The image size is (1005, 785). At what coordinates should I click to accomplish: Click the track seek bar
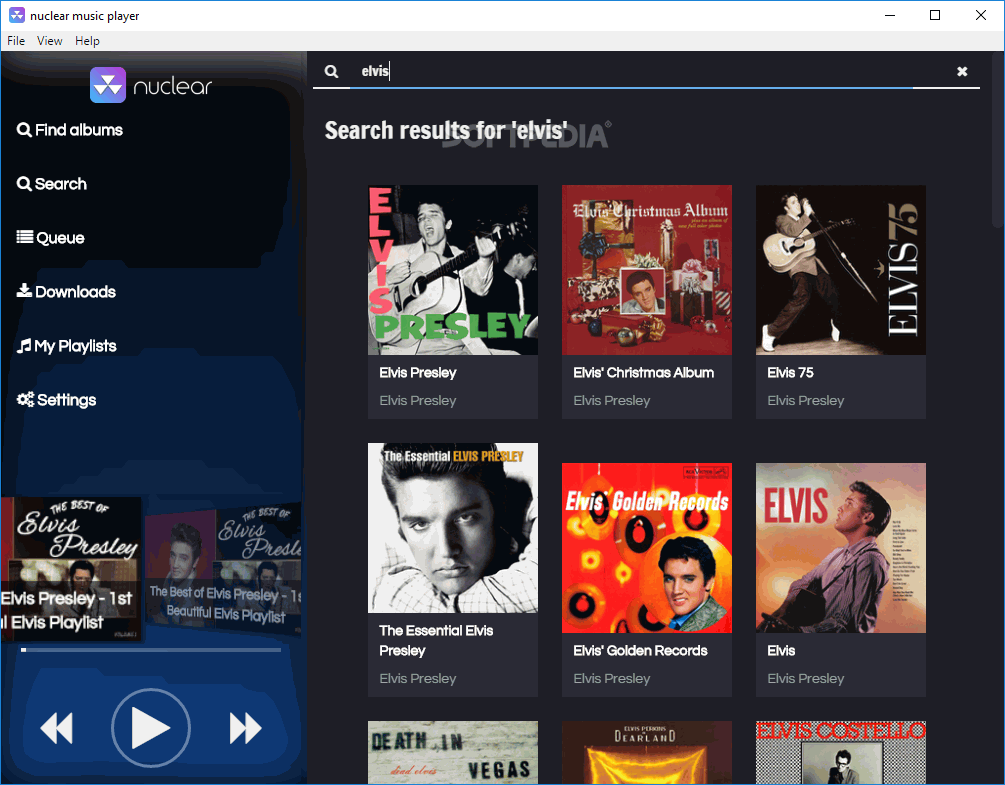[151, 650]
